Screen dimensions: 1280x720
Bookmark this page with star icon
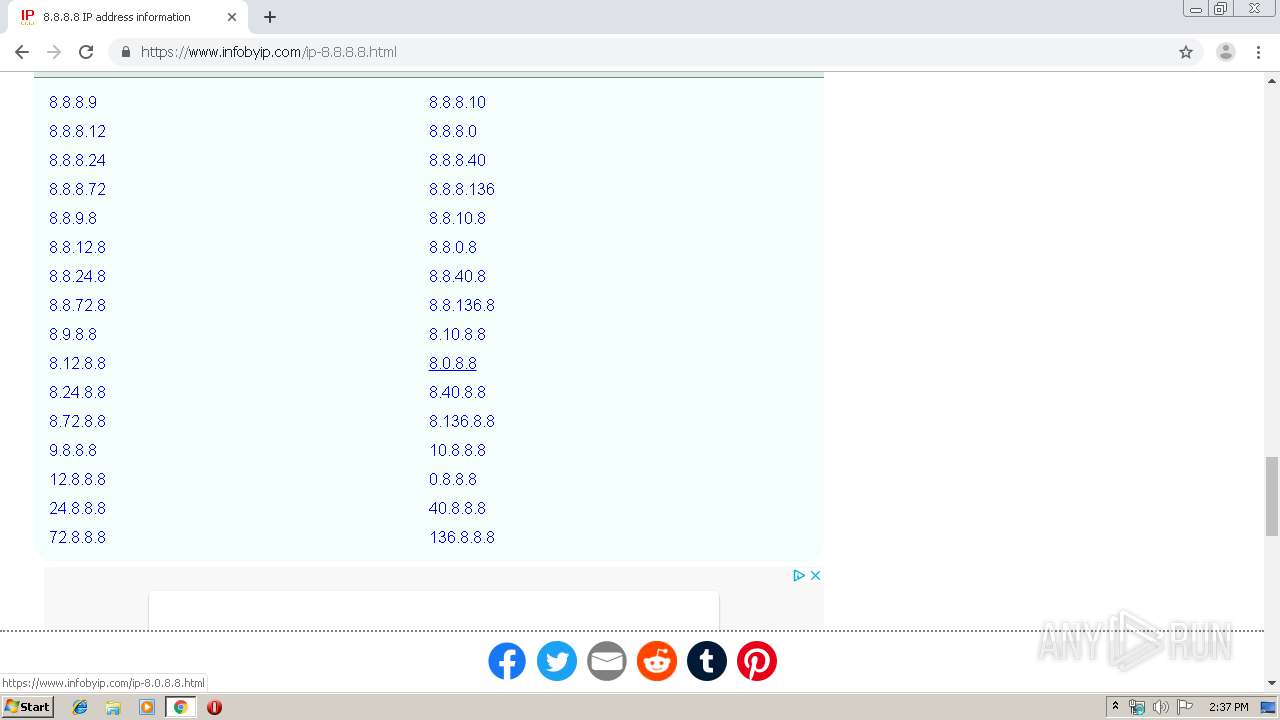coord(1186,52)
